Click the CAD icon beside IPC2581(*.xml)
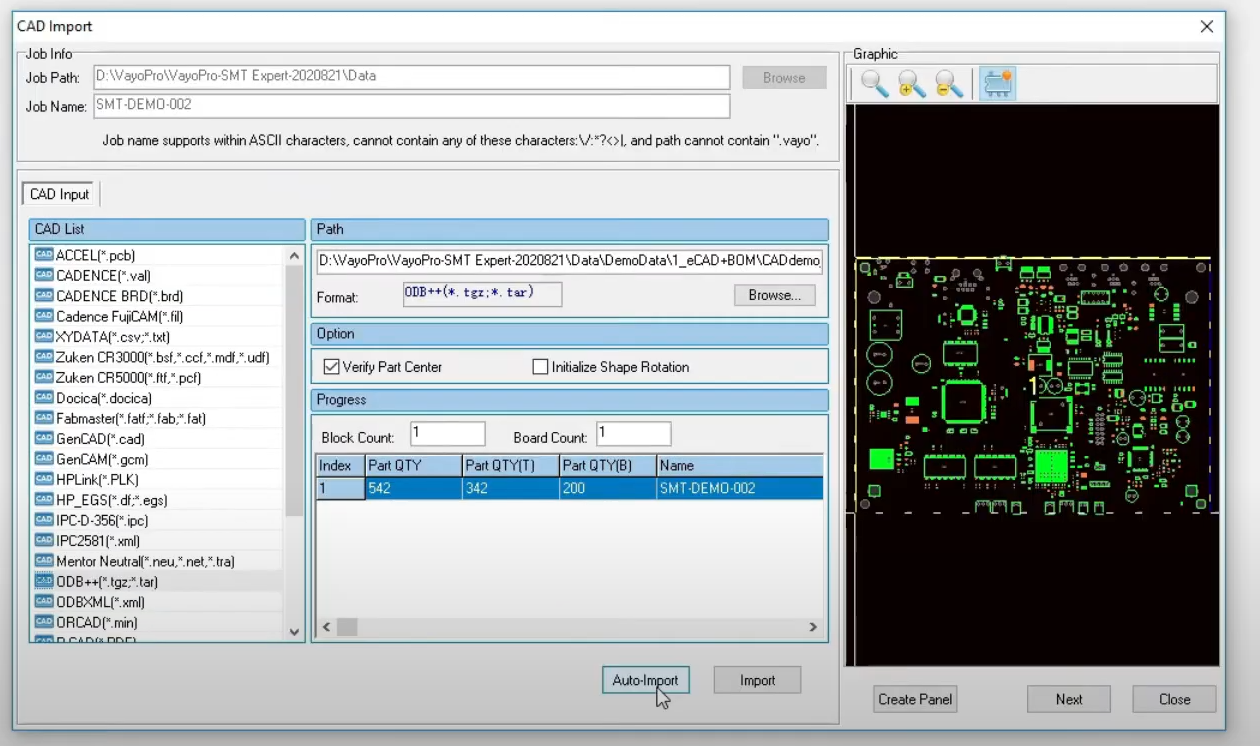Viewport: 1260px width, 746px height. (x=44, y=541)
